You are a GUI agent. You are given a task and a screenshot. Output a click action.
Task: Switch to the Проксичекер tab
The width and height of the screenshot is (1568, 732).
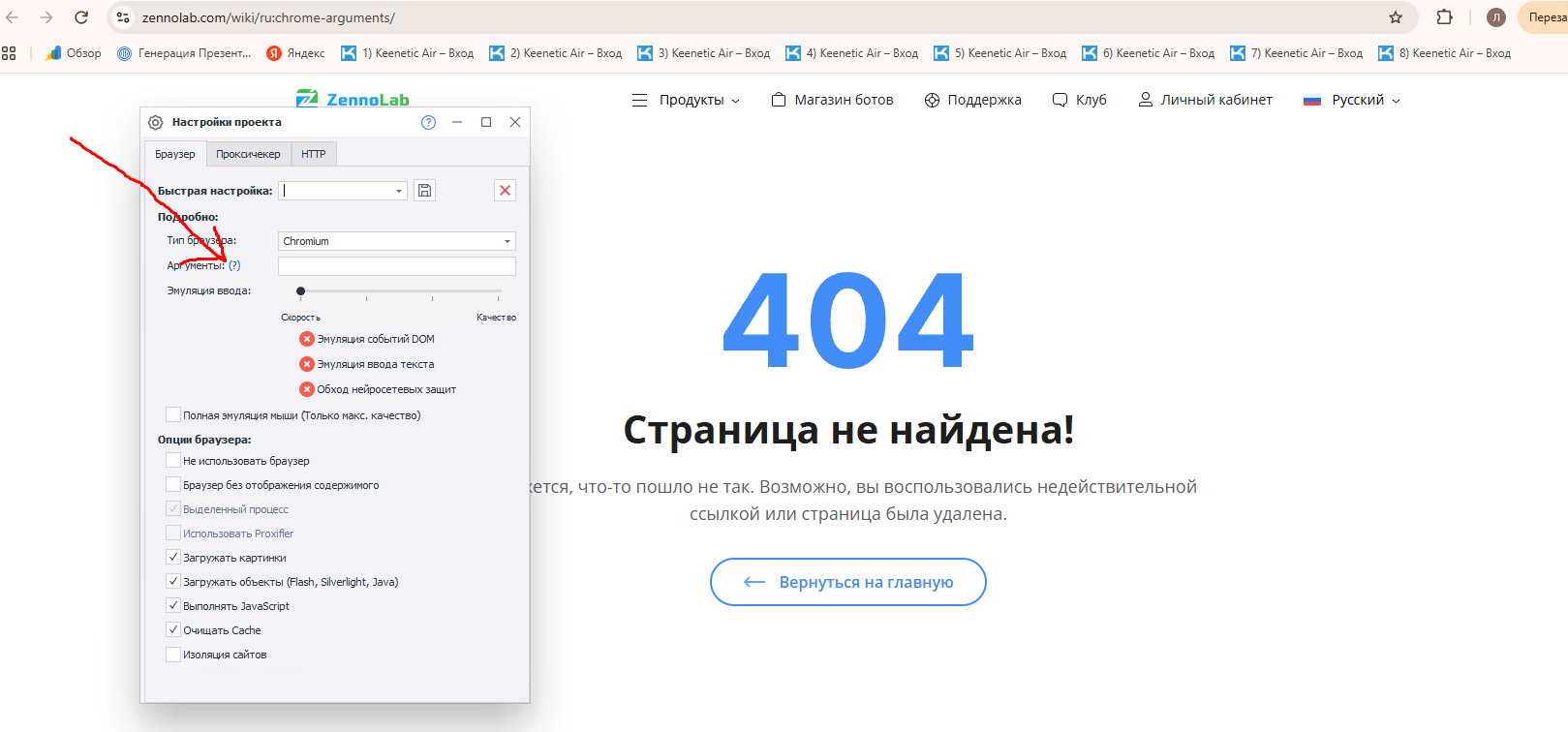point(248,154)
